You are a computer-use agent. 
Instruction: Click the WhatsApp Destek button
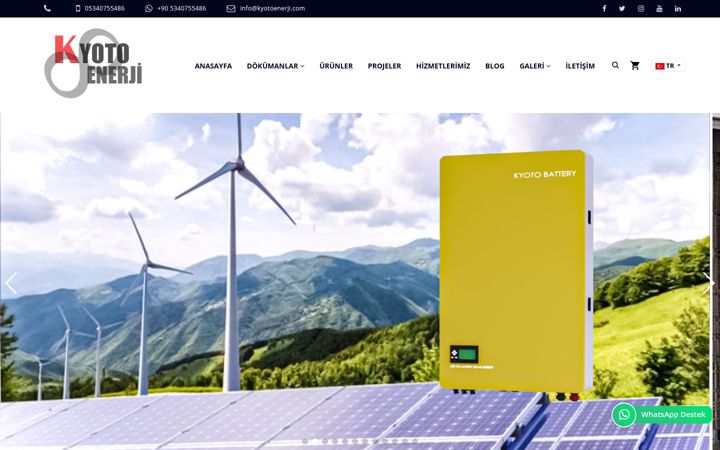(x=662, y=415)
